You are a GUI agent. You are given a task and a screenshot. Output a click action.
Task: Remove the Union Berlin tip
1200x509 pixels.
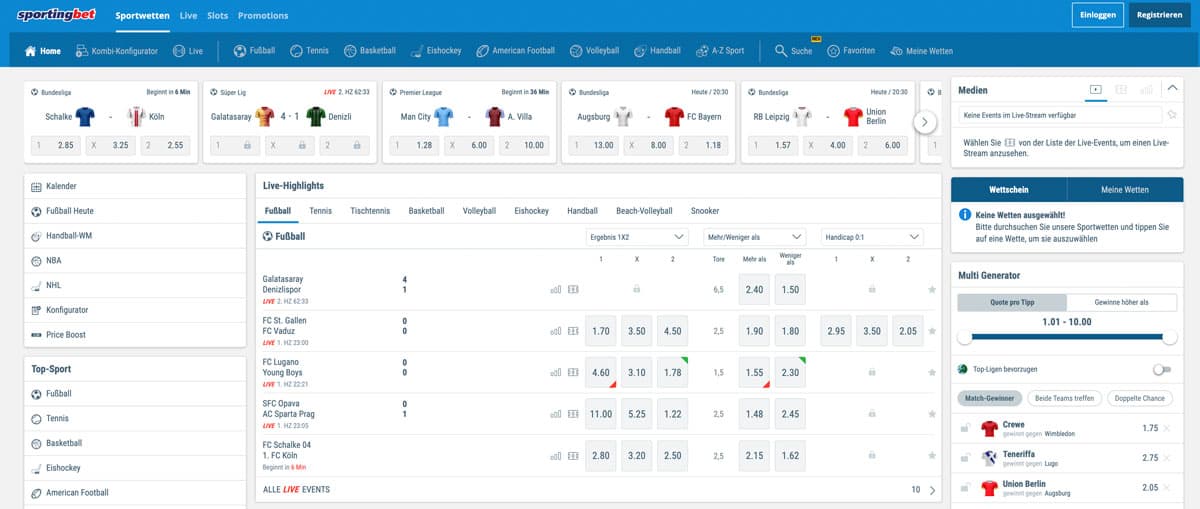pyautogui.click(x=1169, y=487)
